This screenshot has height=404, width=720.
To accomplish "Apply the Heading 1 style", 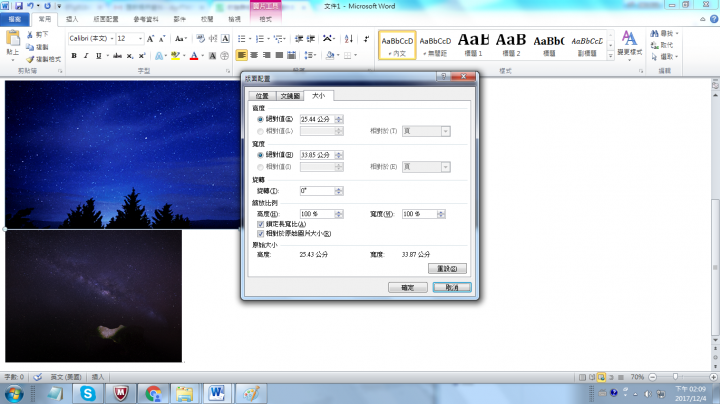I will (x=473, y=45).
